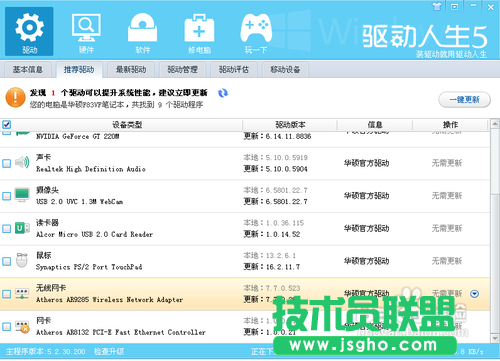The width and height of the screenshot is (500, 361).
Task: Open the 硬件 hardware monitor icon
Action: click(x=86, y=32)
